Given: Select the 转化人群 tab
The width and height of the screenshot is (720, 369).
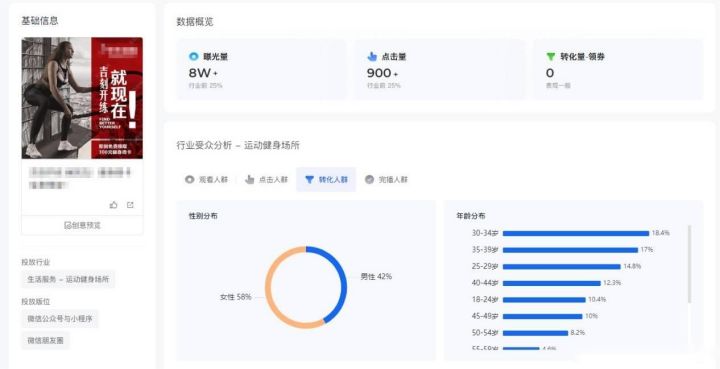Looking at the screenshot, I should click(x=326, y=179).
